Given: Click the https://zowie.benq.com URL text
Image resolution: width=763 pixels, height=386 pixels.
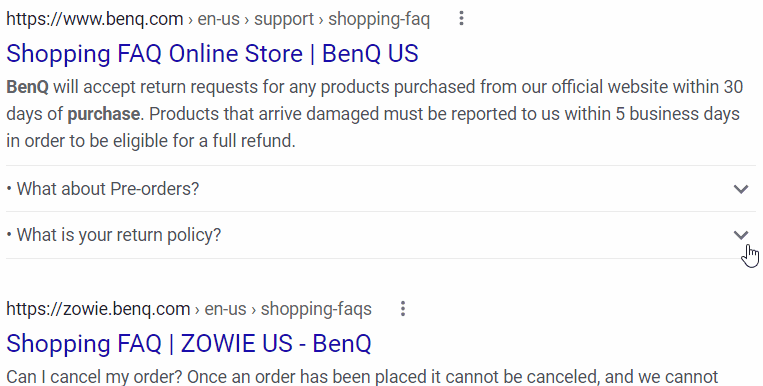Looking at the screenshot, I should (98, 309).
